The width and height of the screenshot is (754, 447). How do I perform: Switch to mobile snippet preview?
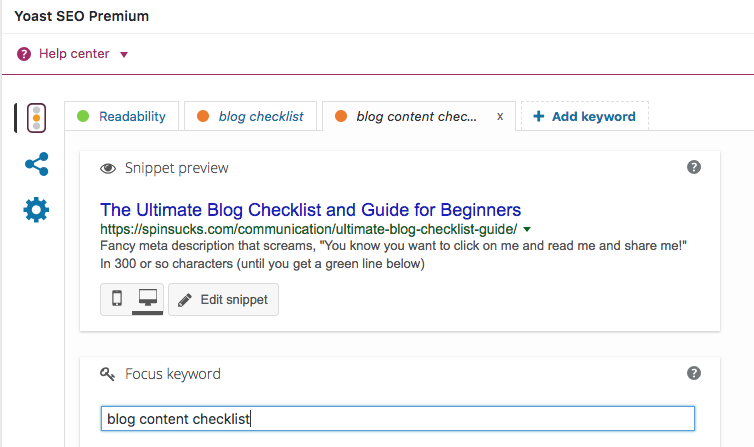pyautogui.click(x=117, y=299)
